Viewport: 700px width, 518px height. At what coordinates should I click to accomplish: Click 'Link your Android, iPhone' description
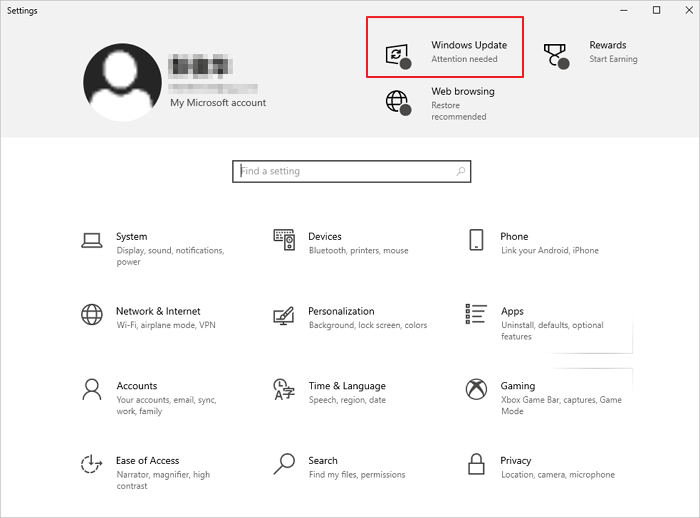550,251
